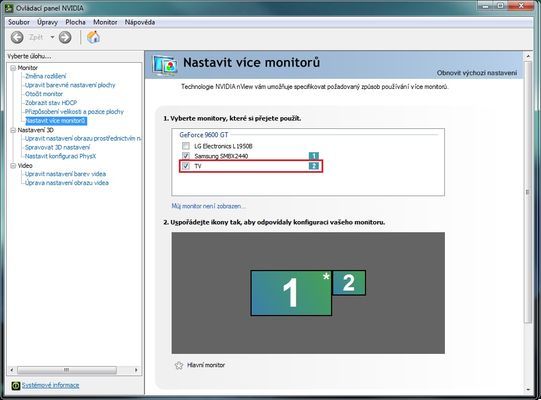Click the Hlavní monitor star icon
This screenshot has width=541, height=400.
(x=179, y=365)
